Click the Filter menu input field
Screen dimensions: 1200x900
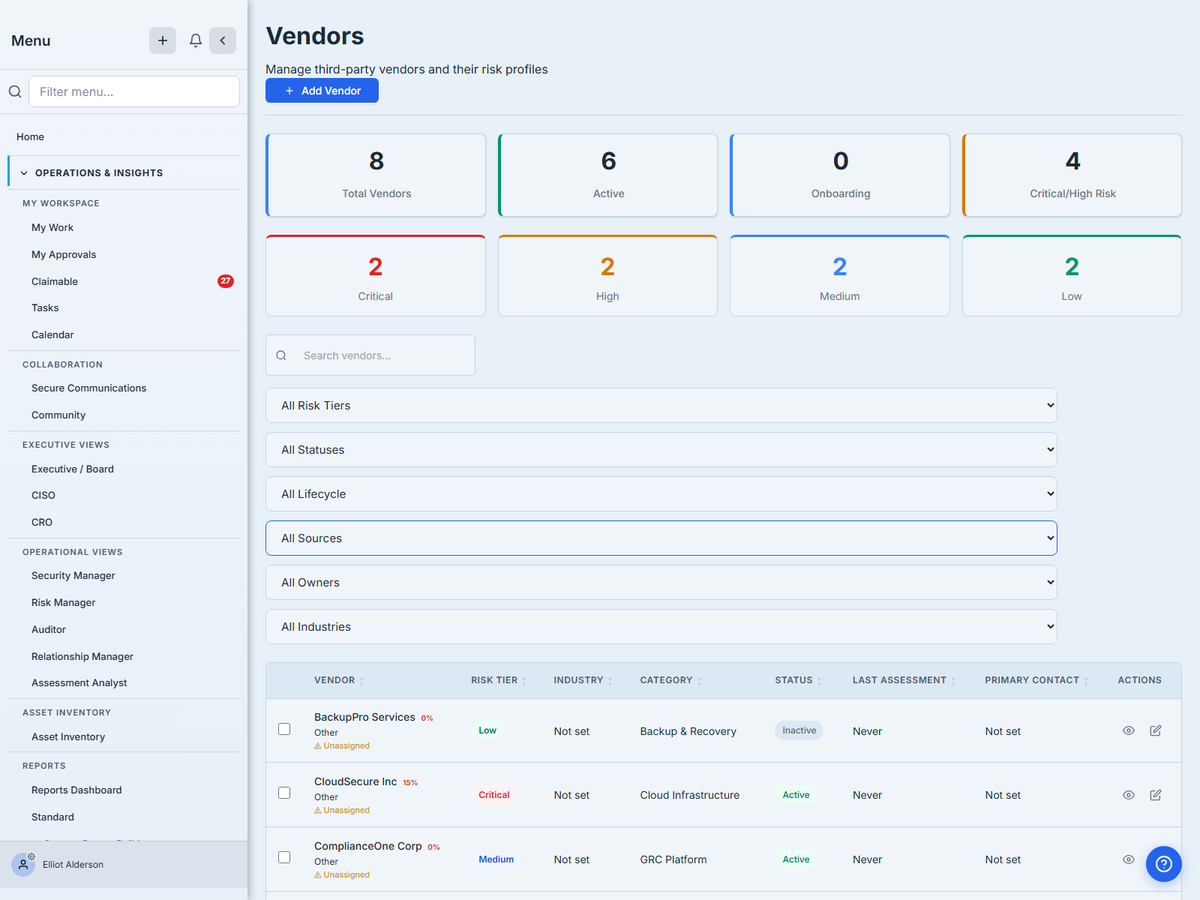click(134, 91)
